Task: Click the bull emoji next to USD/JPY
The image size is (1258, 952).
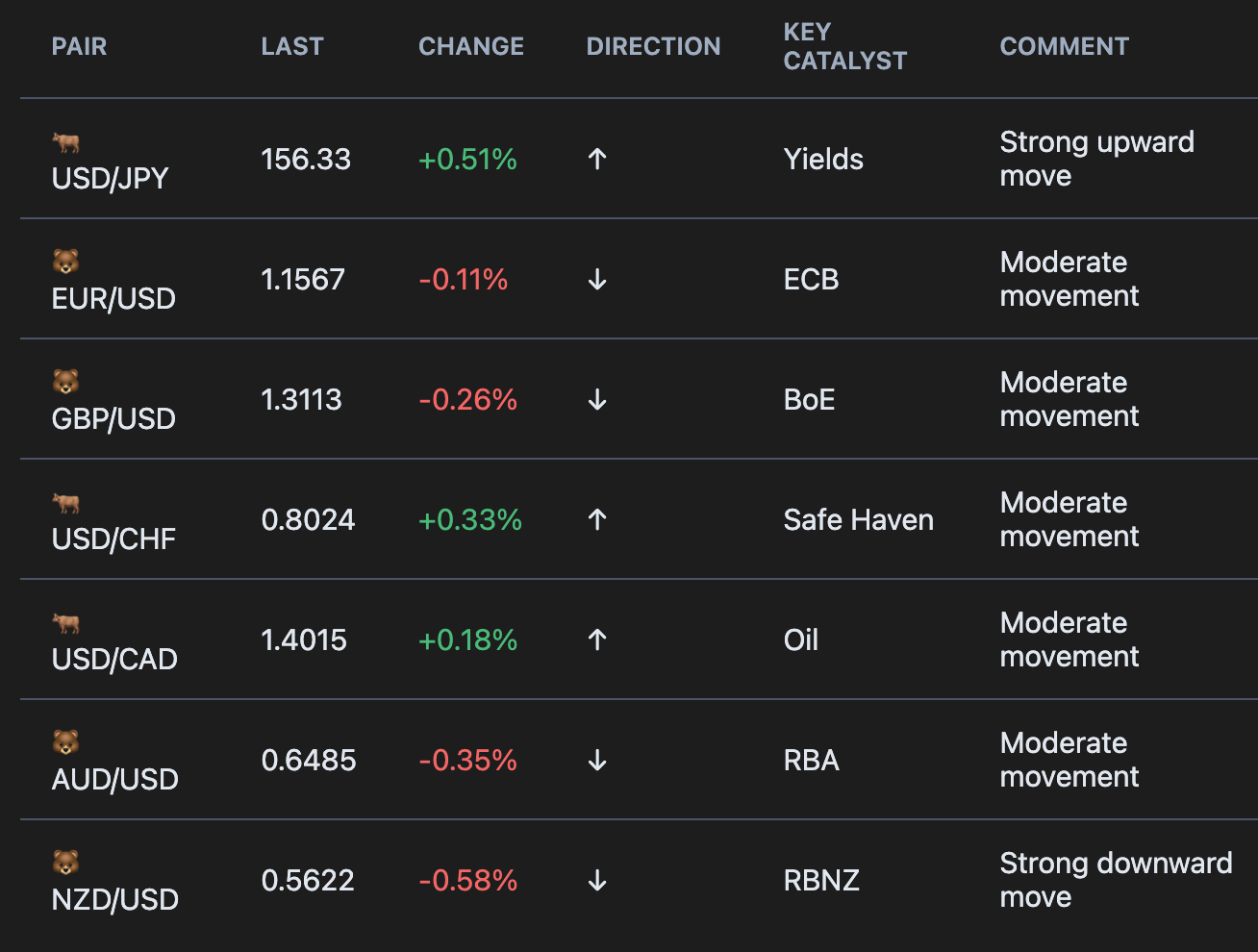Action: [x=65, y=142]
